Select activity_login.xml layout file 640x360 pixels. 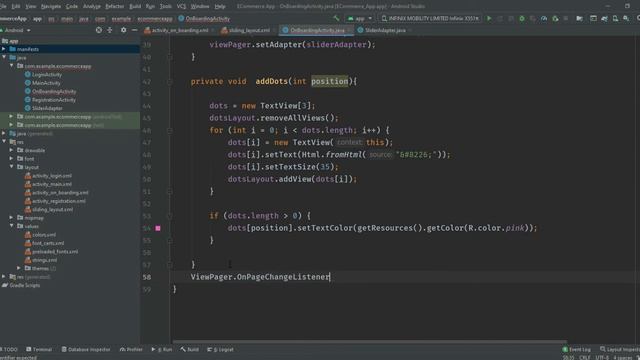coord(52,176)
